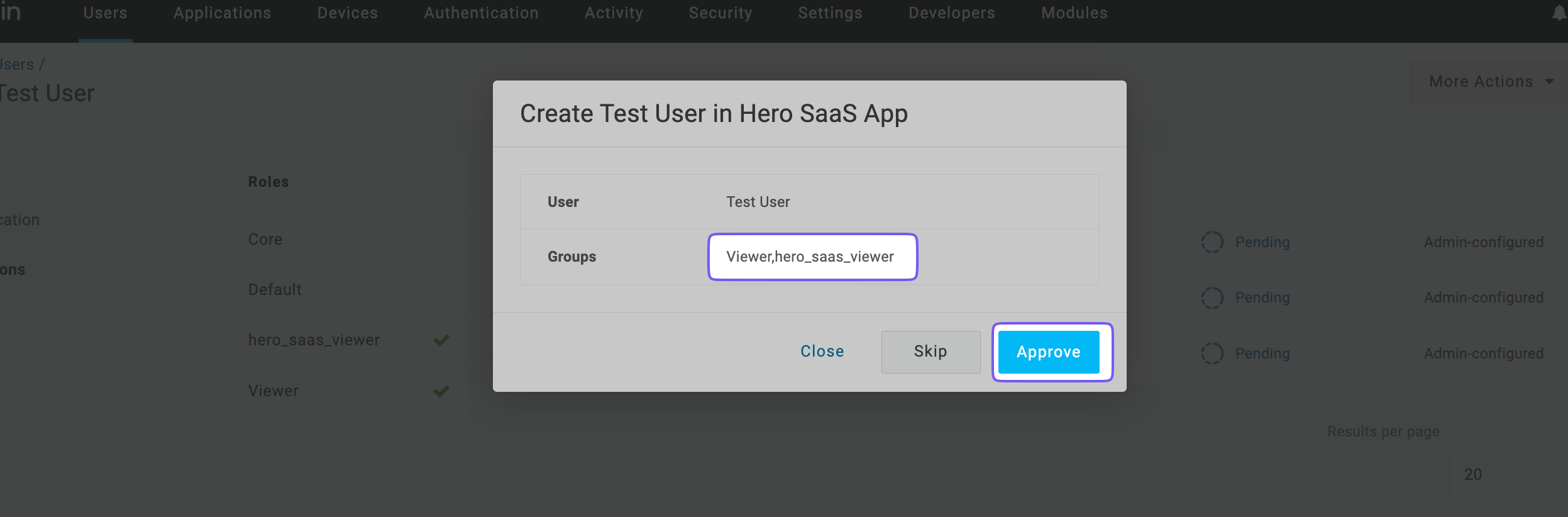
Task: Select the Default role row
Action: pos(345,290)
